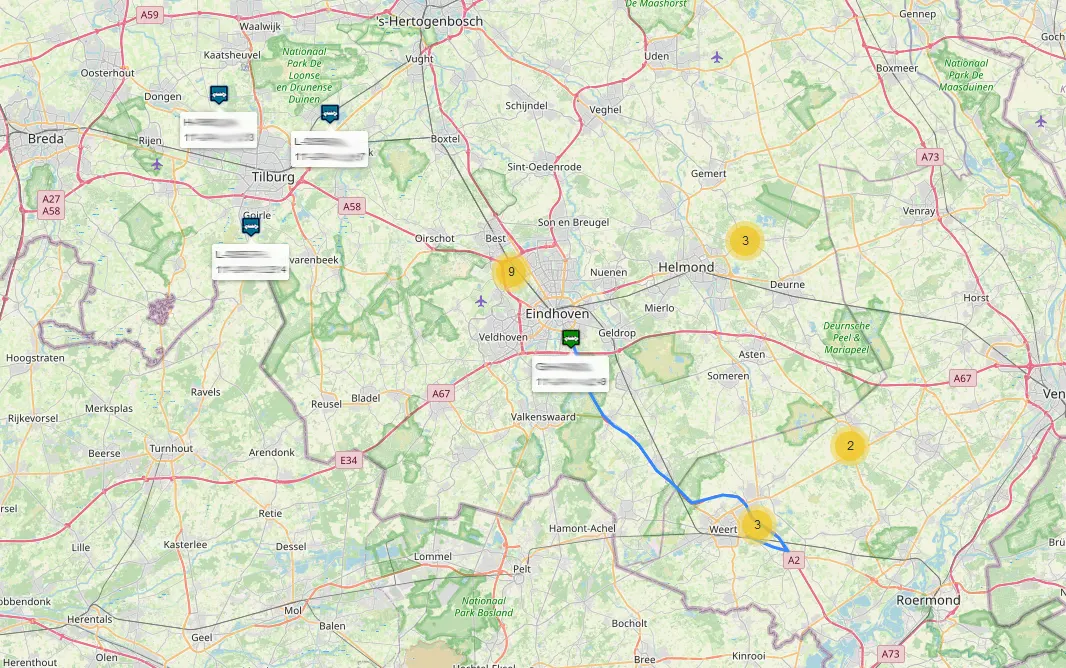Click the Veldhoven town label
The height and width of the screenshot is (668, 1066).
[x=503, y=336]
